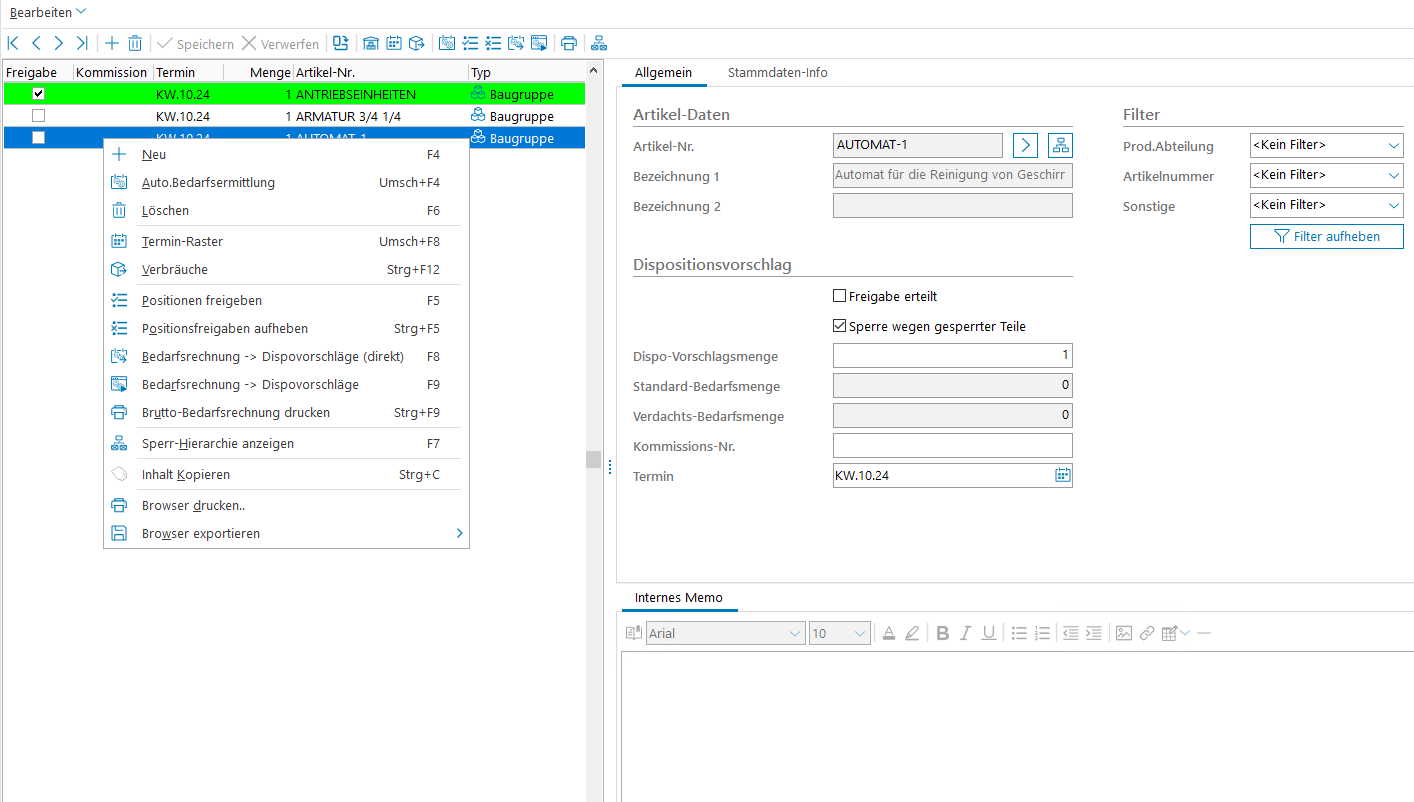This screenshot has height=802, width=1414.
Task: Open calendar picker in Termin field
Action: tap(1062, 476)
